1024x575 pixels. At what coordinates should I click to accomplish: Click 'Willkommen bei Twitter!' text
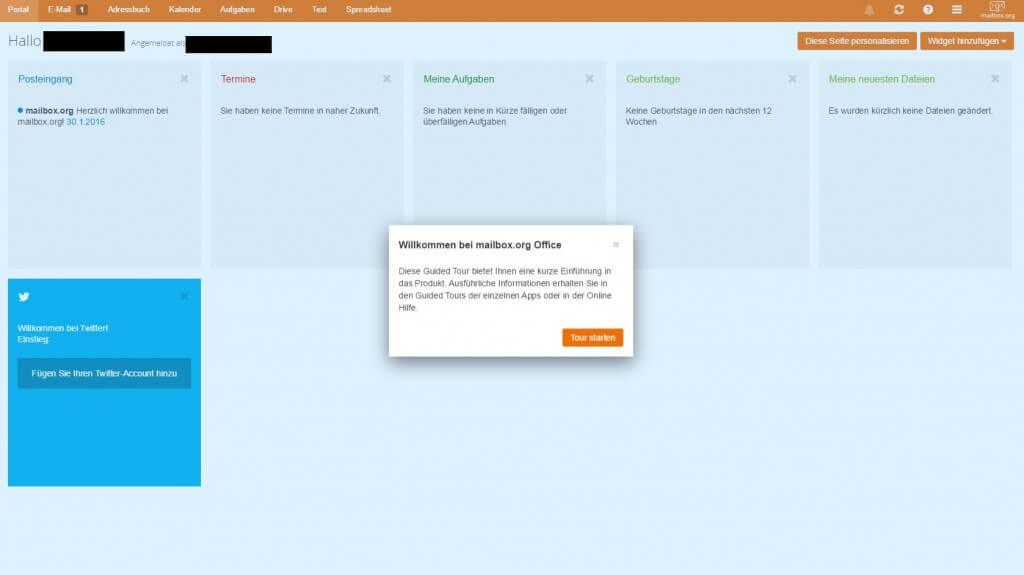[63, 328]
